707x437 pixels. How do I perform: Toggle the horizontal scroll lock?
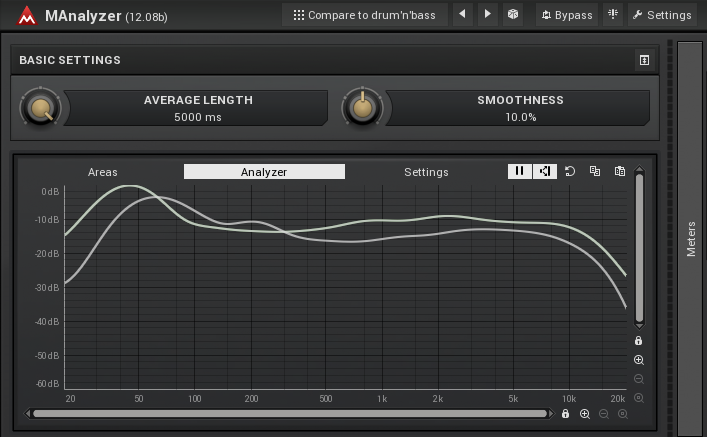[x=566, y=413]
